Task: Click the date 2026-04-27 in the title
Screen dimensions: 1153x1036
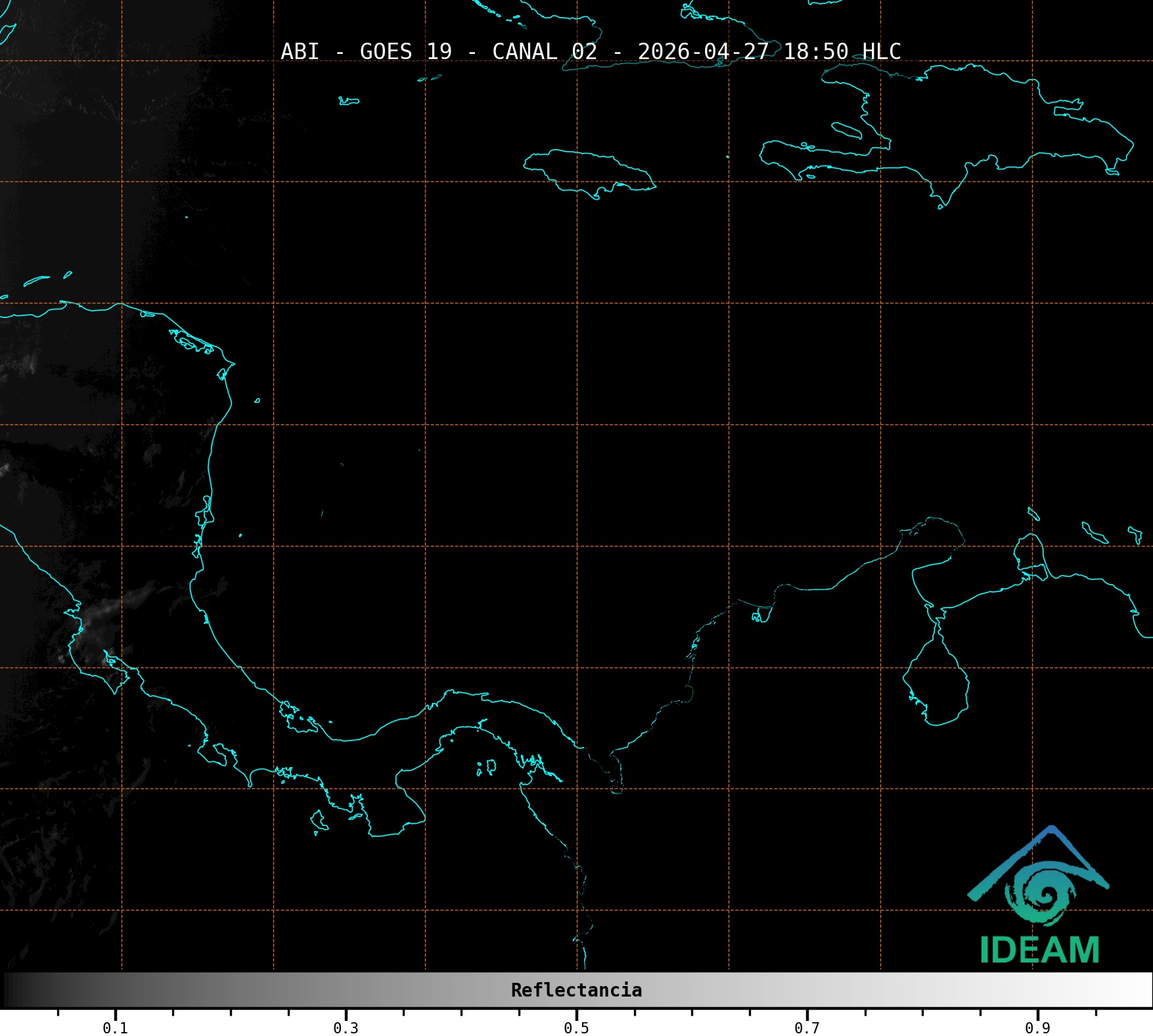Action: click(703, 51)
